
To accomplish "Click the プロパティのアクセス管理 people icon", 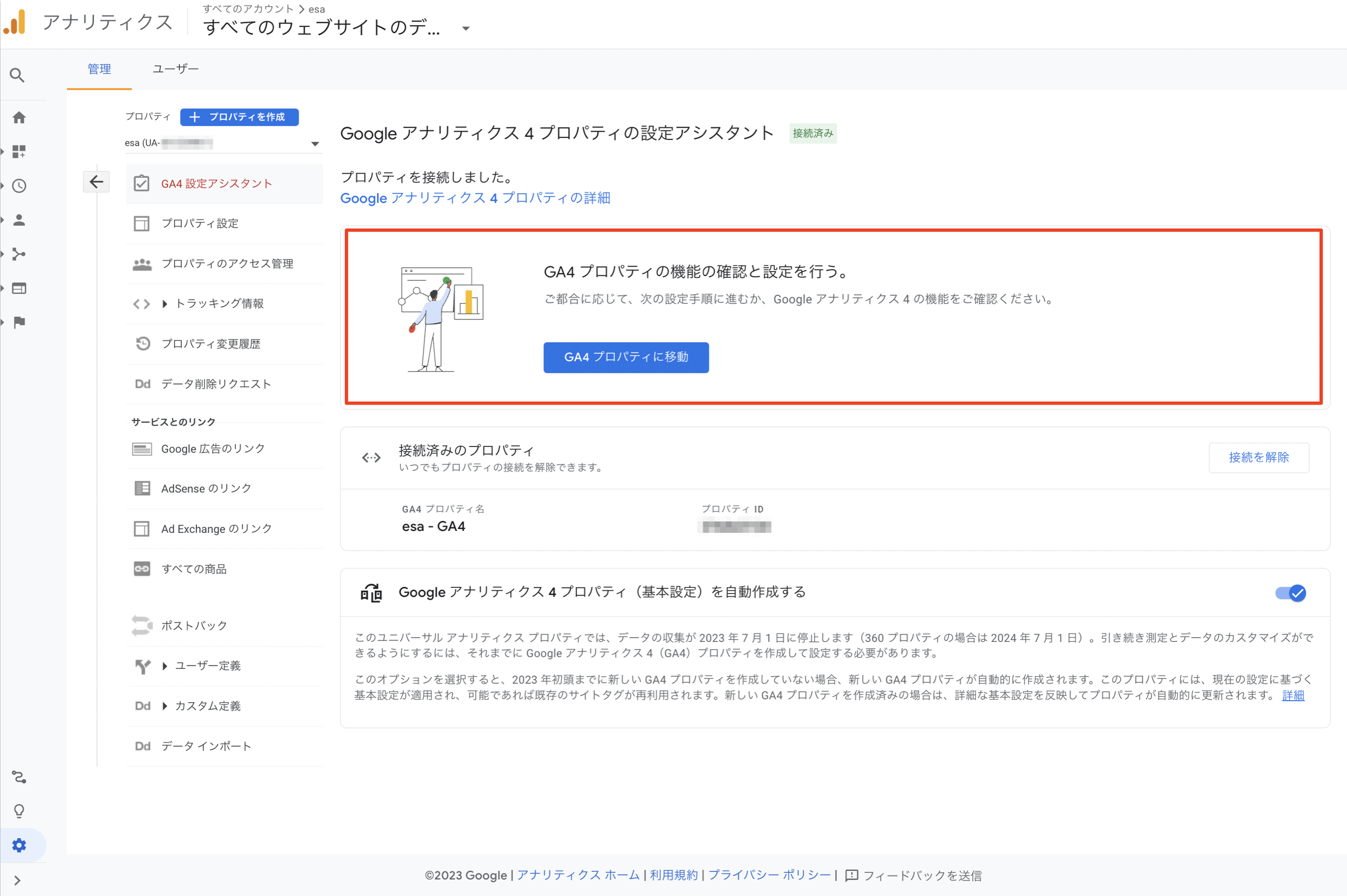I will pos(142,264).
